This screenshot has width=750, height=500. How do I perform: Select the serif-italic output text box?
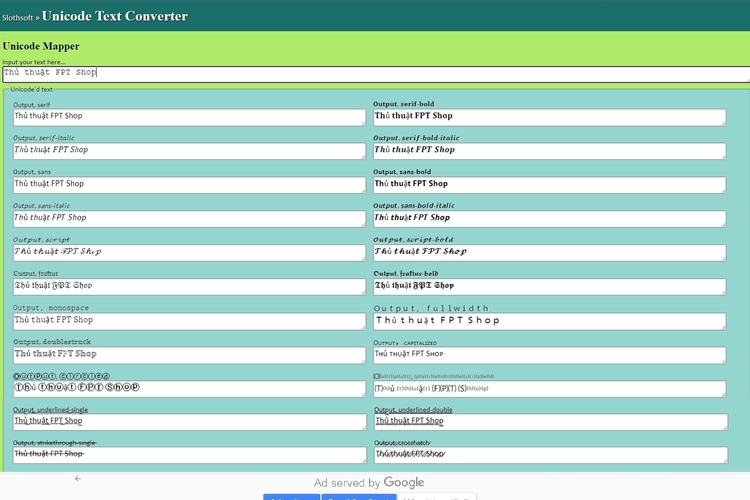click(189, 151)
